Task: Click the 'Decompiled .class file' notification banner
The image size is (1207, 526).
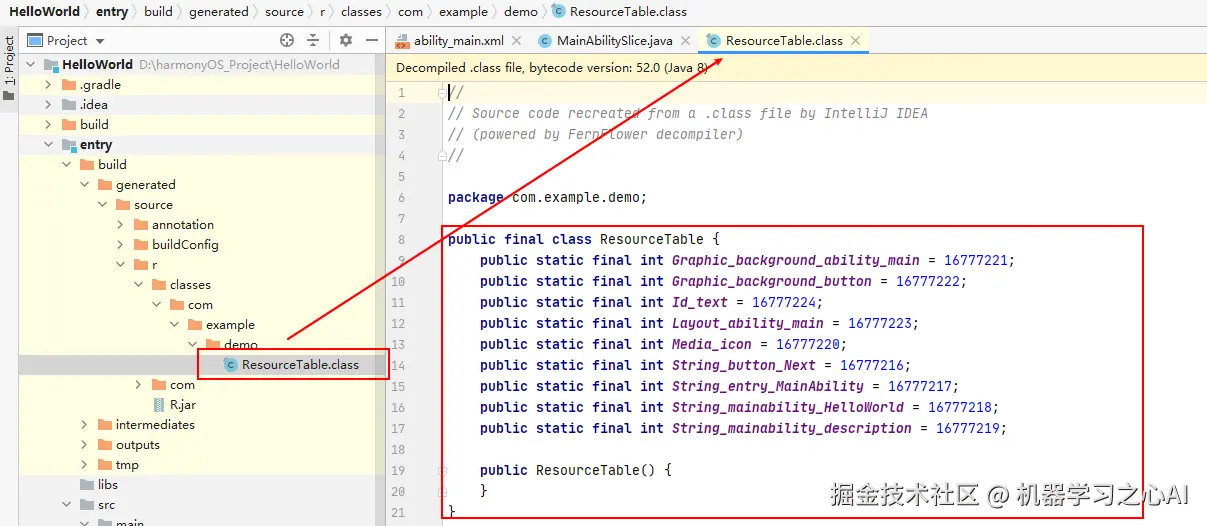Action: click(x=796, y=68)
